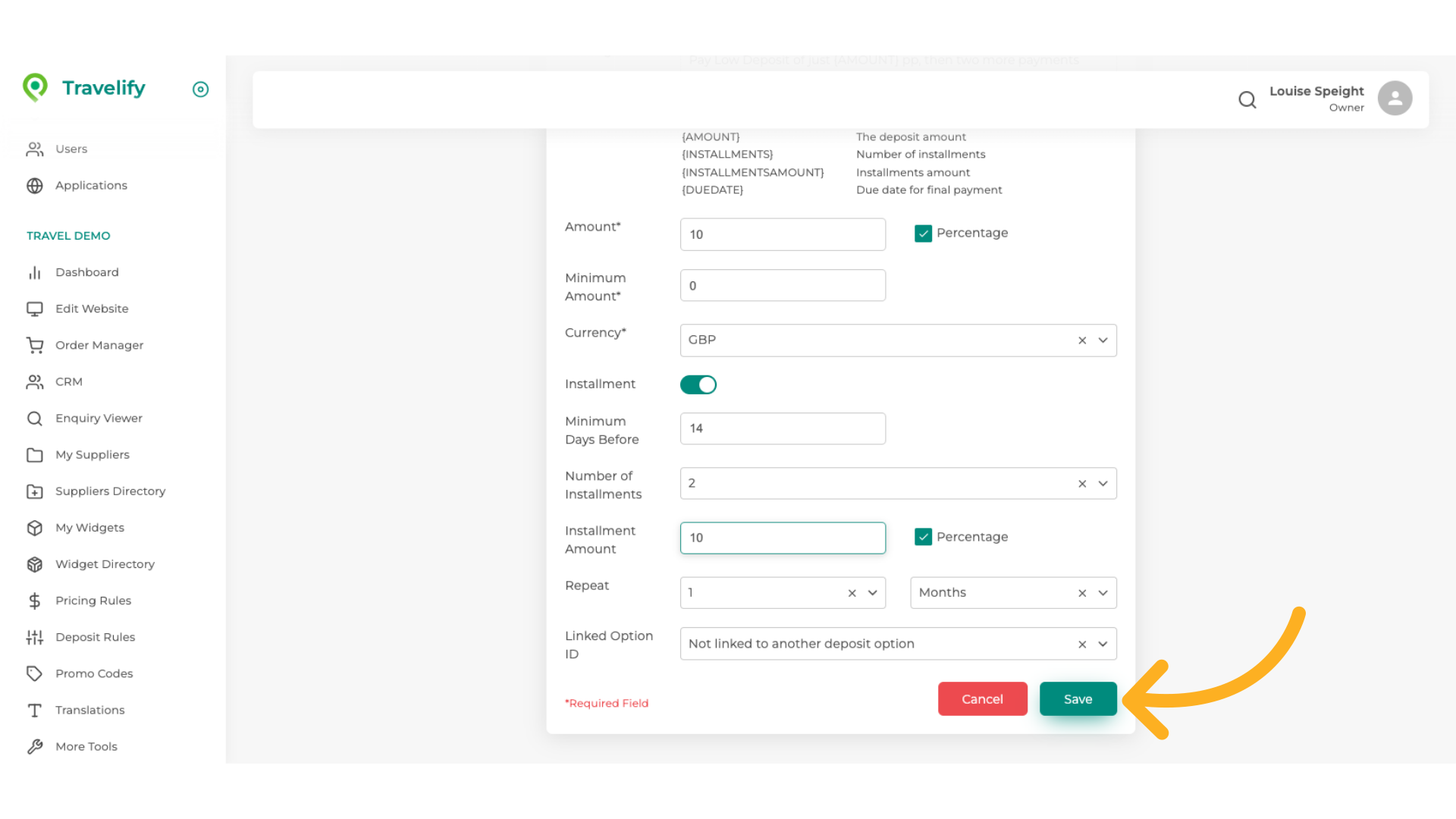The image size is (1456, 819).
Task: Open the Number of Installments dropdown
Action: pyautogui.click(x=1103, y=484)
